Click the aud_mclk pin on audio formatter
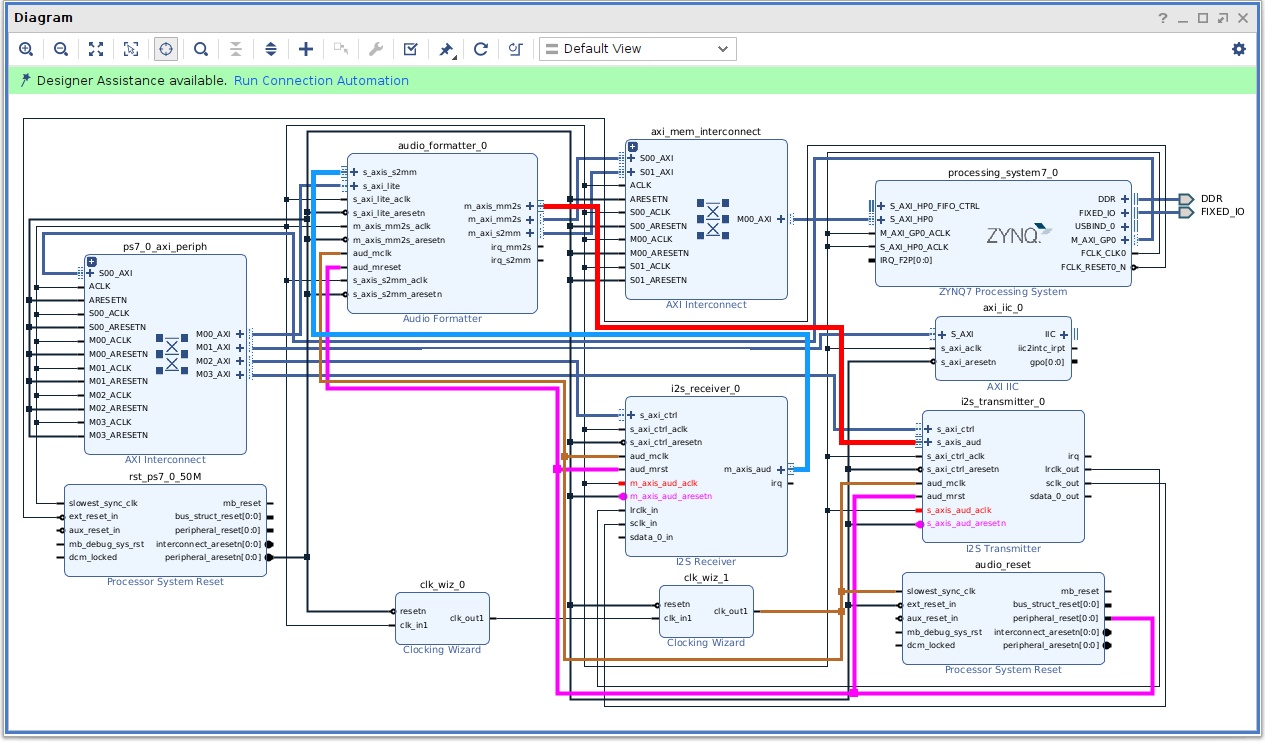Viewport: 1265px width, 742px height. point(374,253)
